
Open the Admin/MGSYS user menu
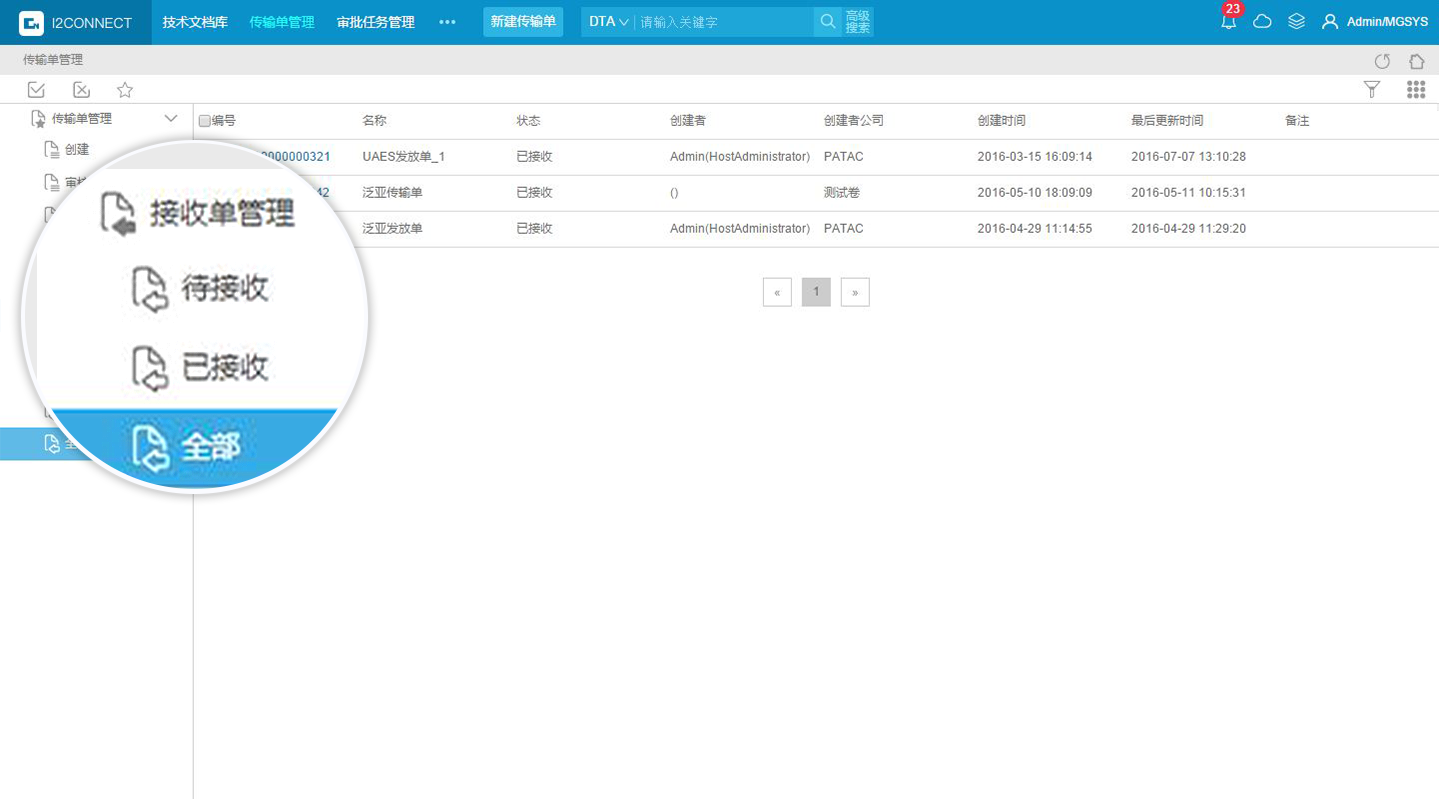(1375, 21)
